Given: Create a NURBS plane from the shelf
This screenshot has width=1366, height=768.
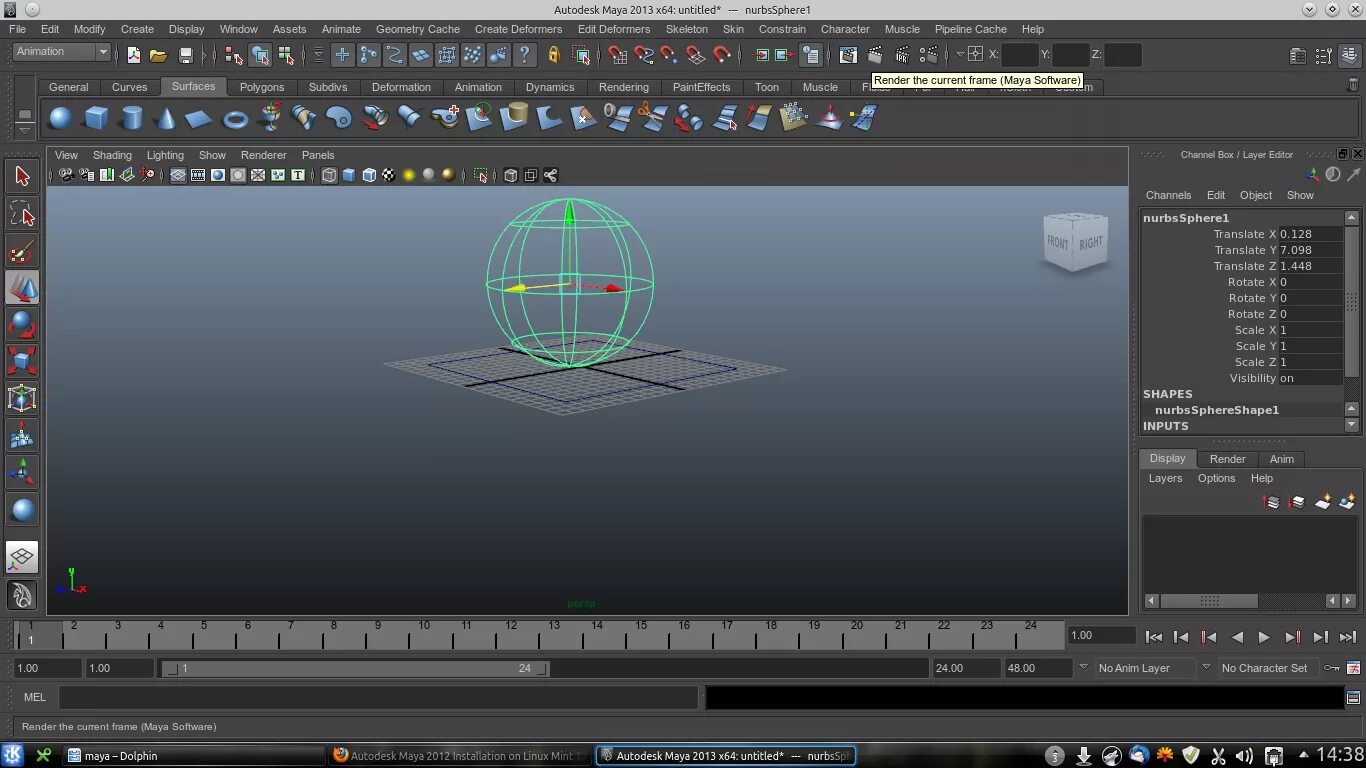Looking at the screenshot, I should [x=199, y=119].
